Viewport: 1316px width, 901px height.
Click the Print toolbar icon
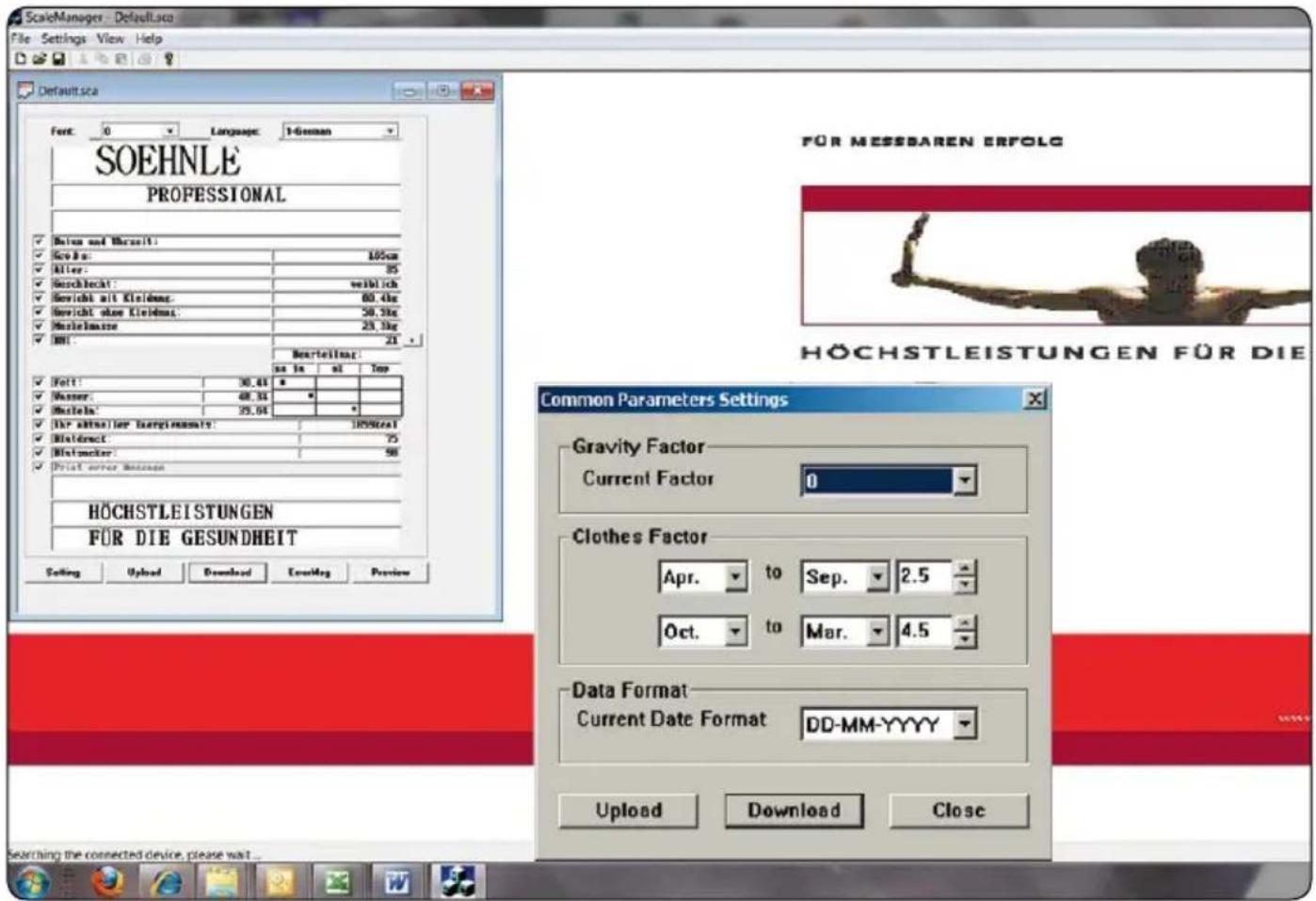[x=144, y=58]
